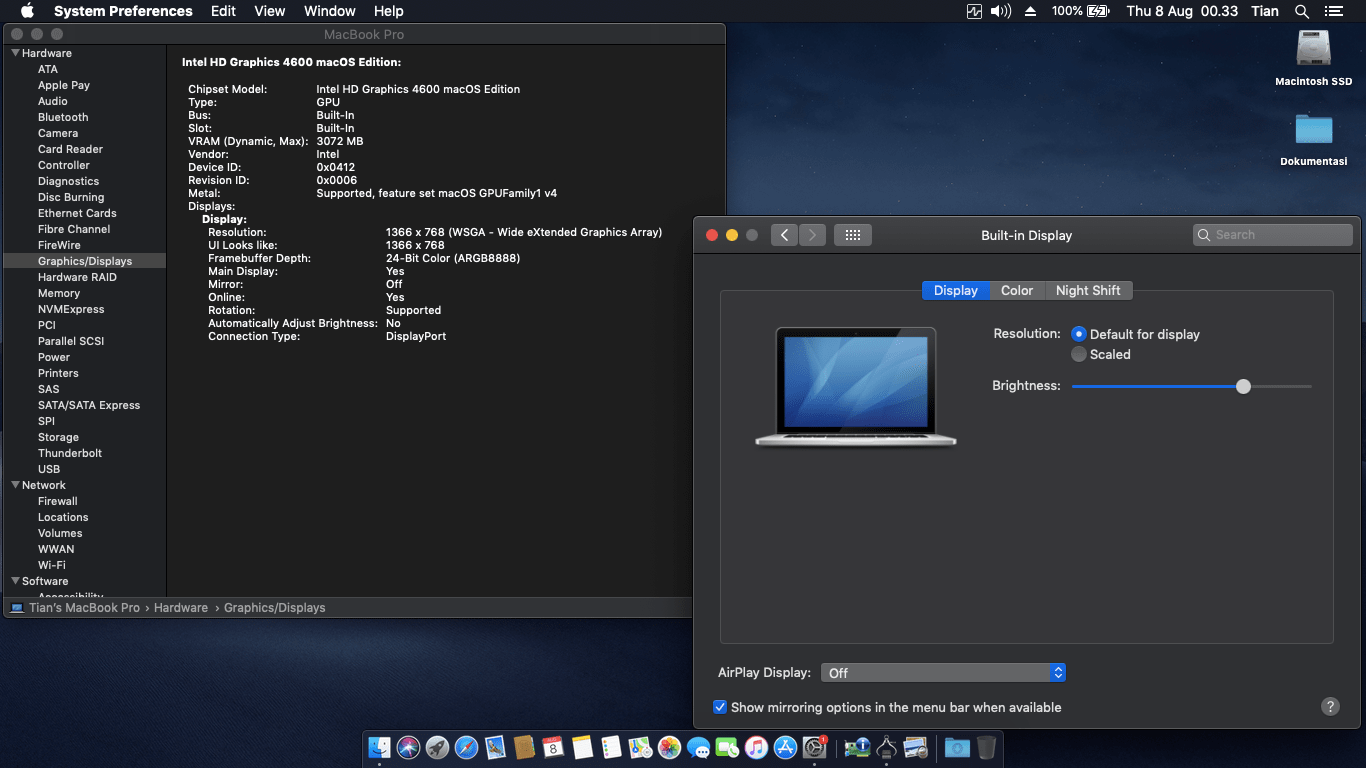Collapse the Software section triangle
This screenshot has width=1366, height=768.
pos(15,581)
